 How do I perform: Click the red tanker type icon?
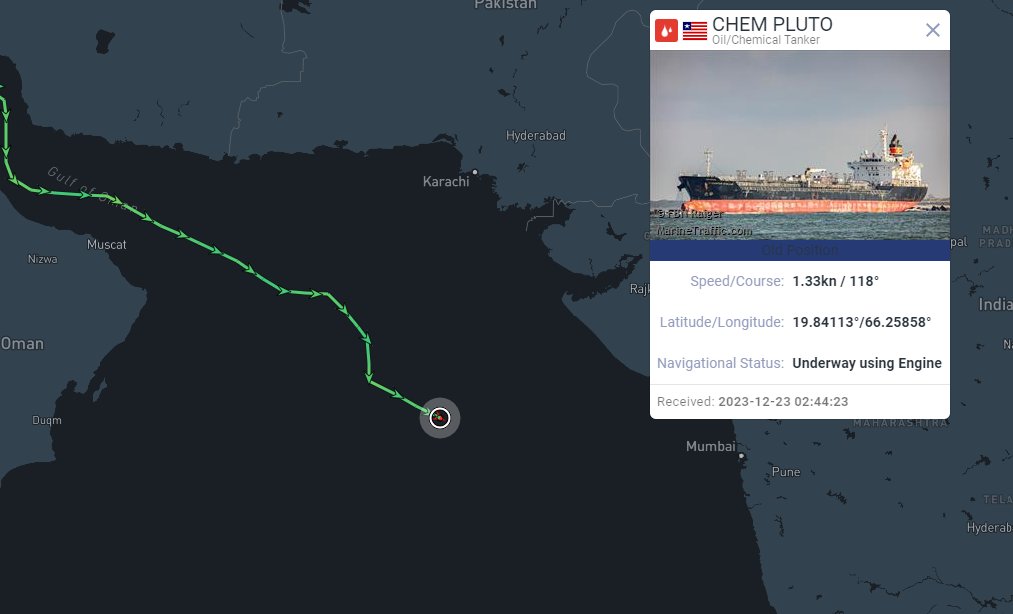[x=666, y=30]
